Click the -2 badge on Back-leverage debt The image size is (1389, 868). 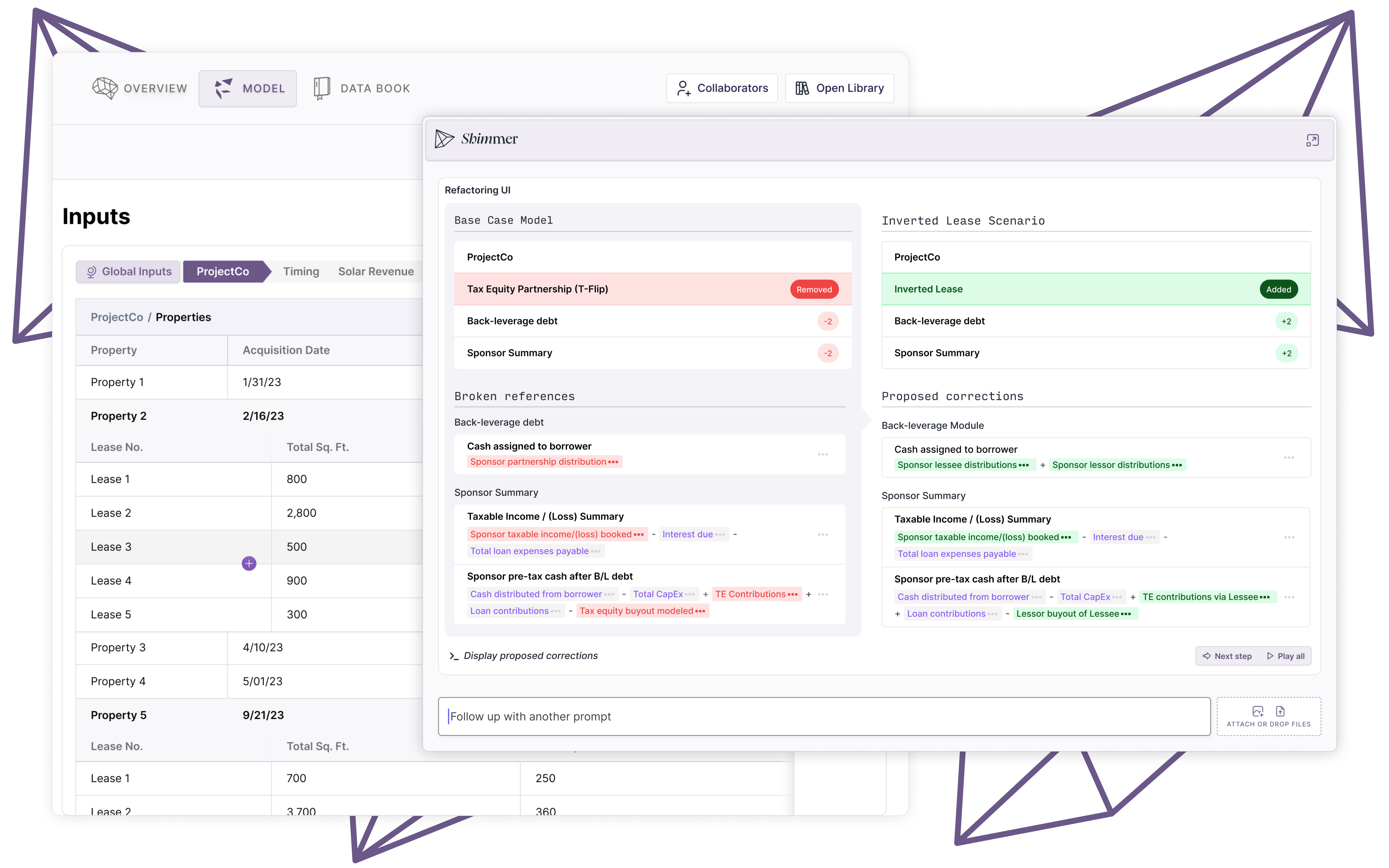click(828, 321)
